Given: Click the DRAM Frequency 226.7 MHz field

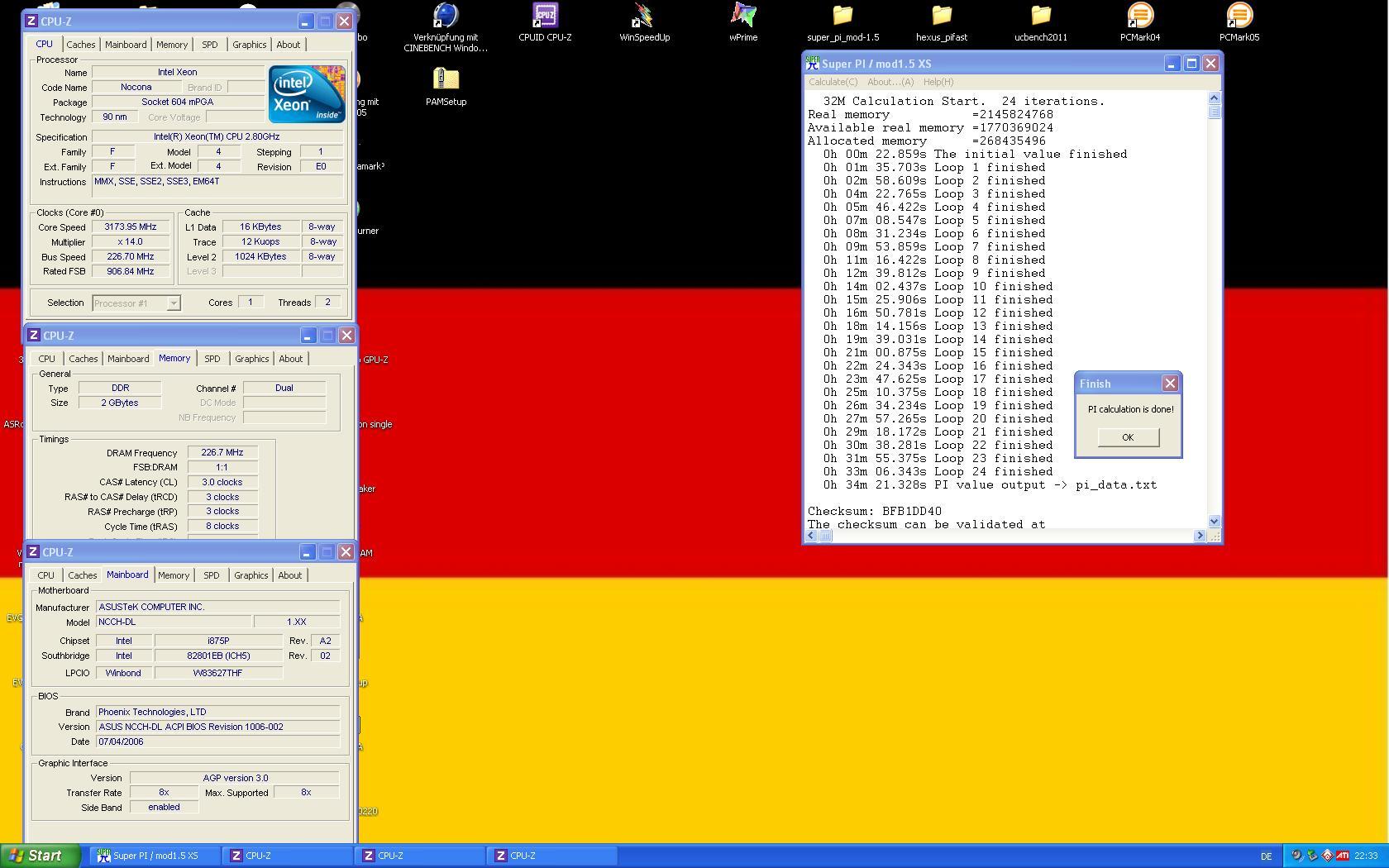Looking at the screenshot, I should 222,452.
